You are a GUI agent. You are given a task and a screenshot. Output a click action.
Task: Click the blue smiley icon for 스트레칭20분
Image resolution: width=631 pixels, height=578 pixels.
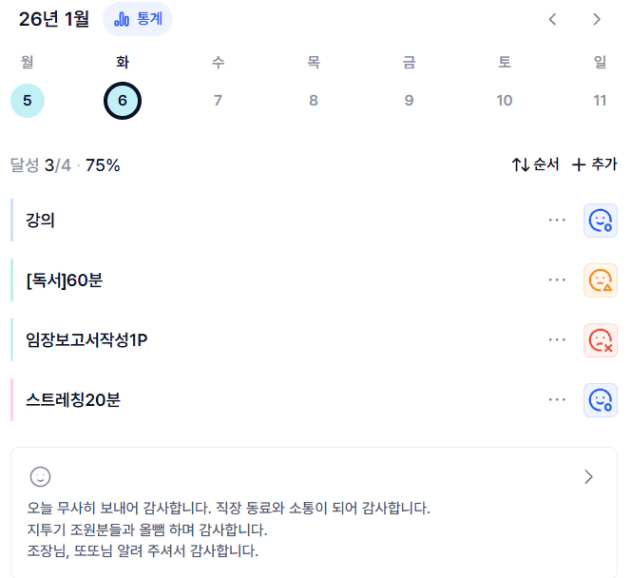coord(600,401)
